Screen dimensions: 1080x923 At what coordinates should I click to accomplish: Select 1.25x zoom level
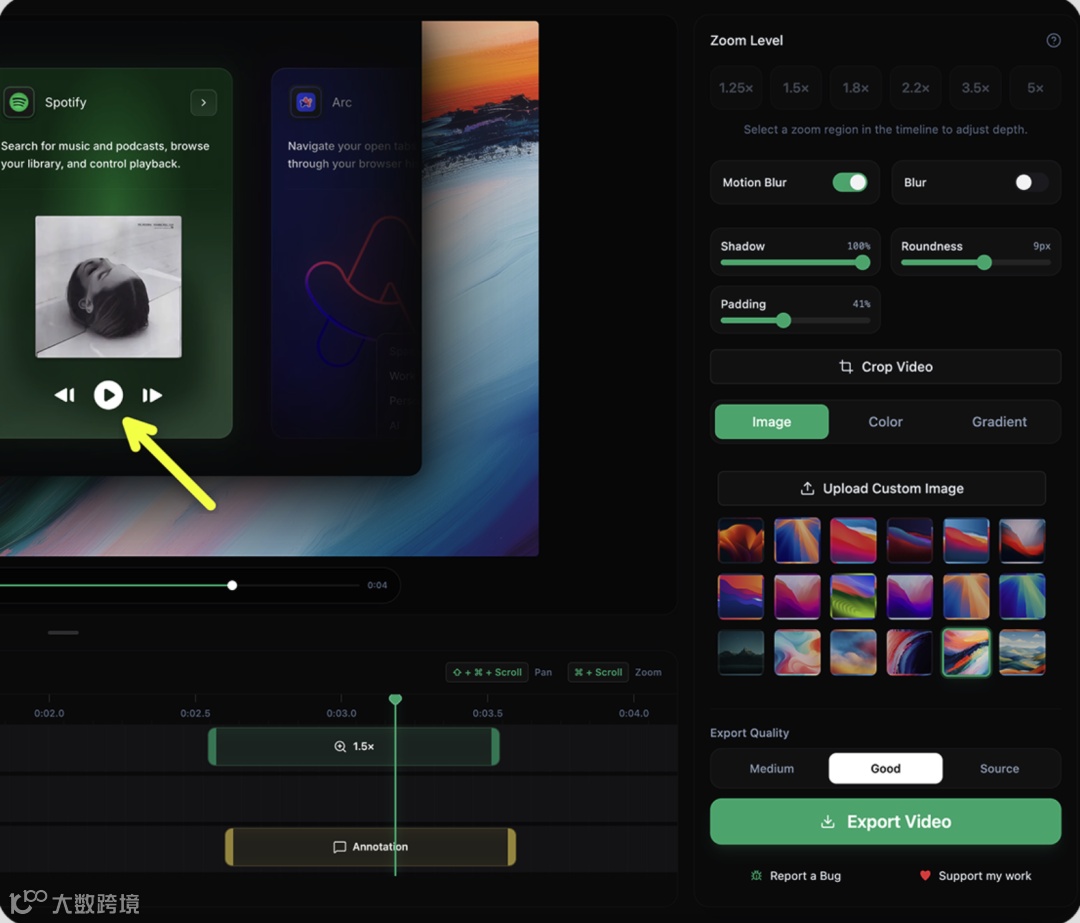(x=736, y=88)
